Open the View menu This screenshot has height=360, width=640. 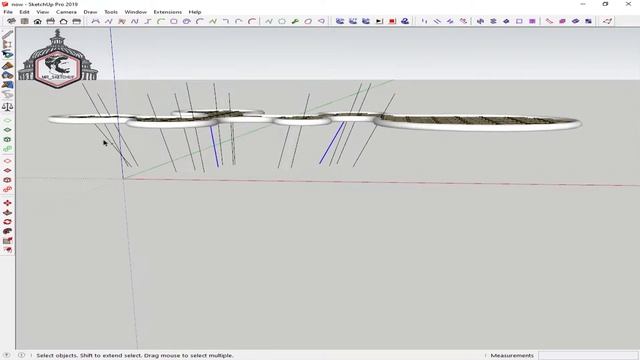(42, 12)
